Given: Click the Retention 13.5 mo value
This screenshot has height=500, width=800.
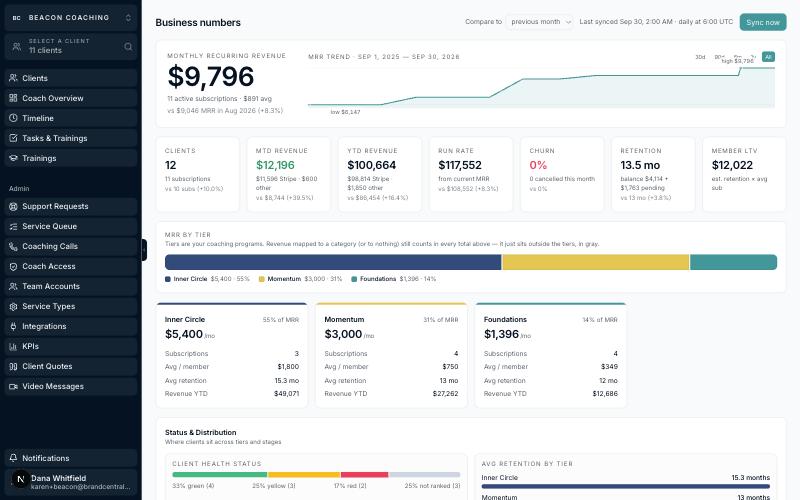Looking at the screenshot, I should (640, 165).
